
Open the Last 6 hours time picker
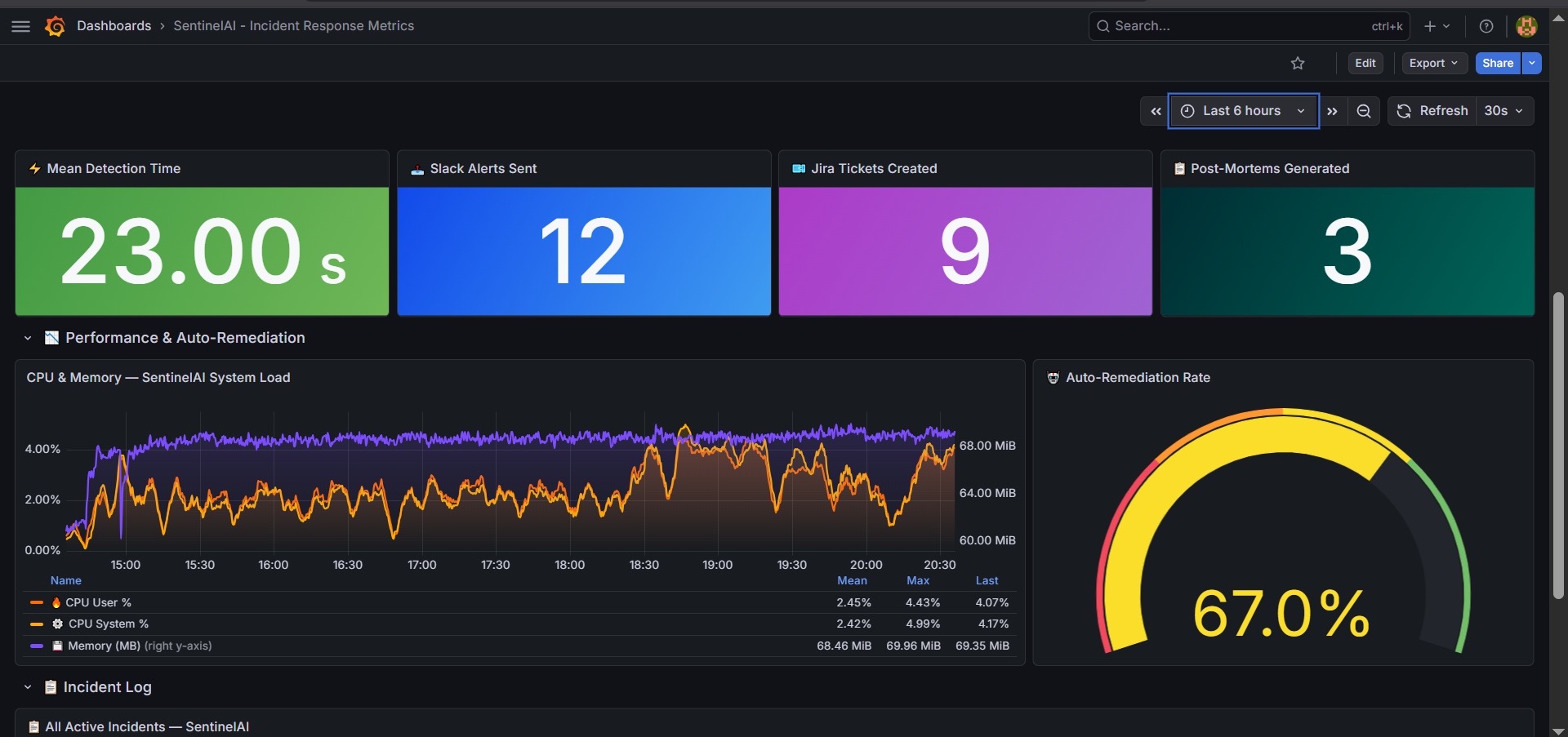click(1242, 110)
